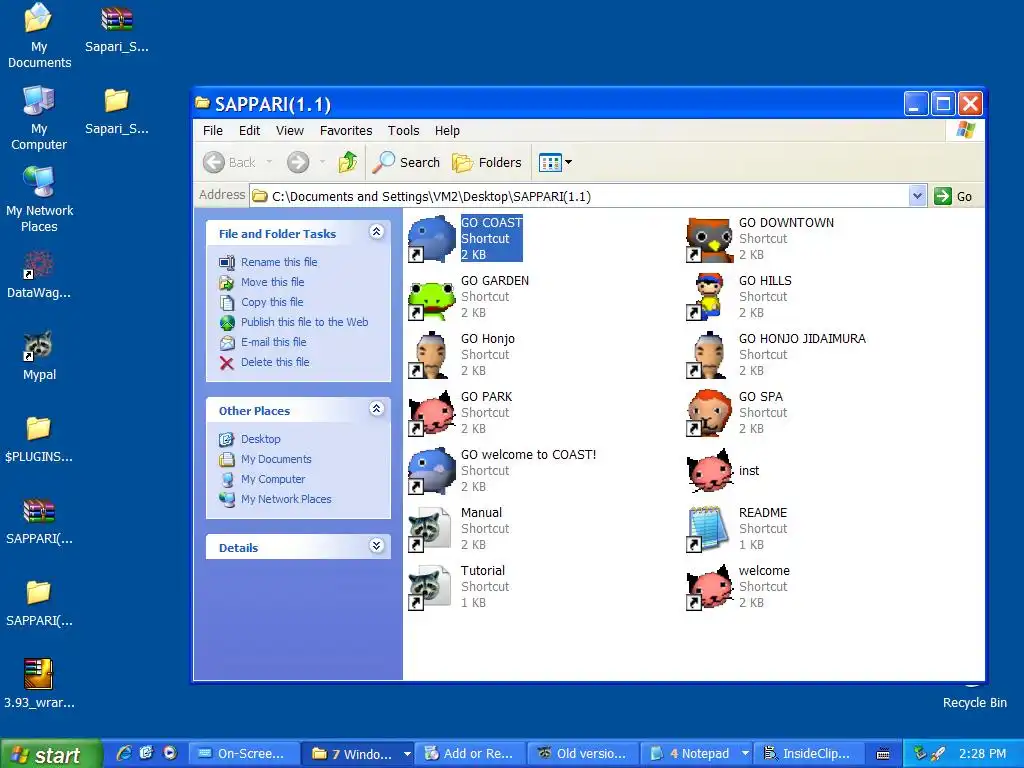
Task: Click the Forward arrow button
Action: 298,162
